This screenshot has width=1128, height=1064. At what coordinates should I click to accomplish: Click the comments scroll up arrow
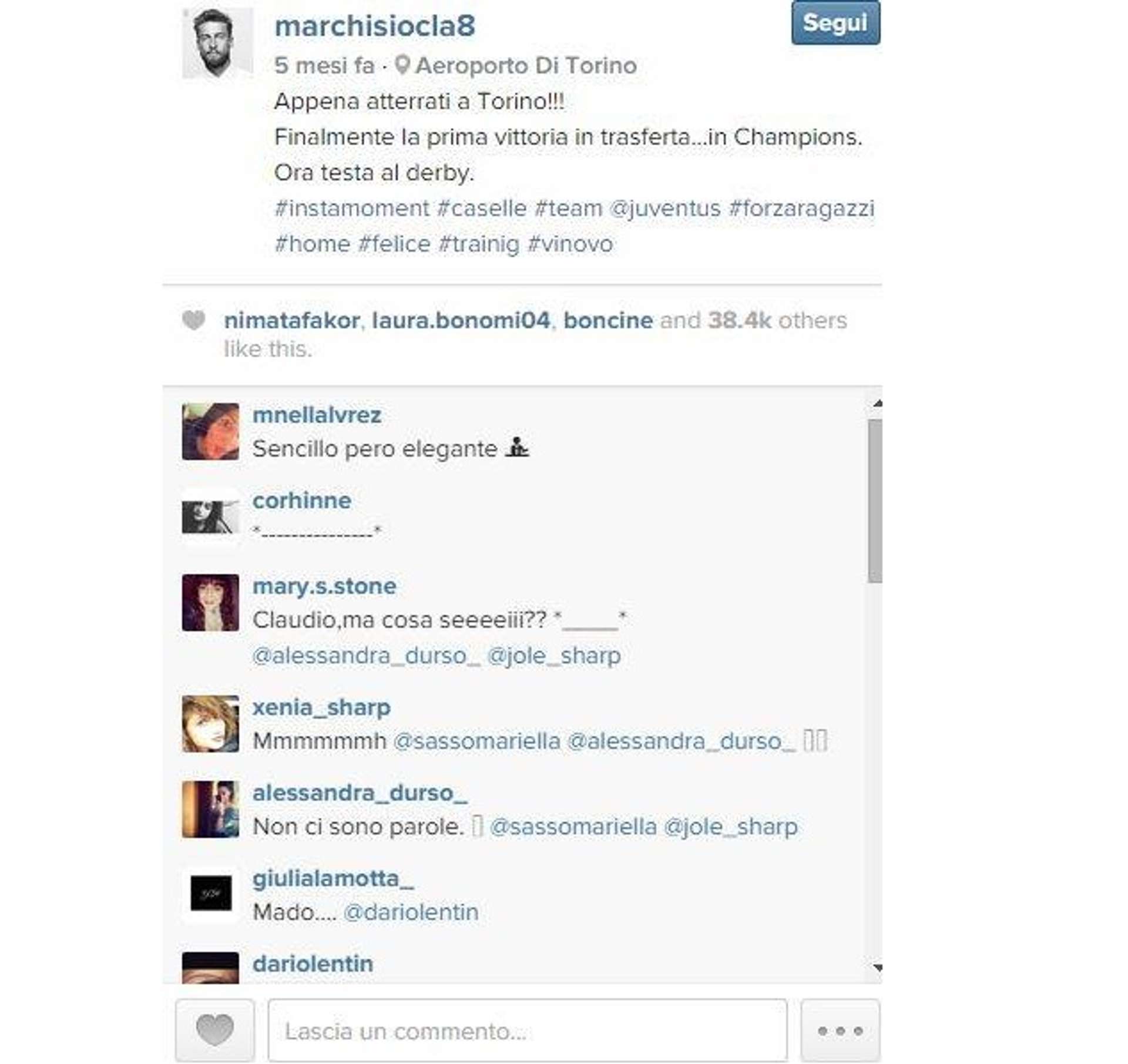(877, 404)
